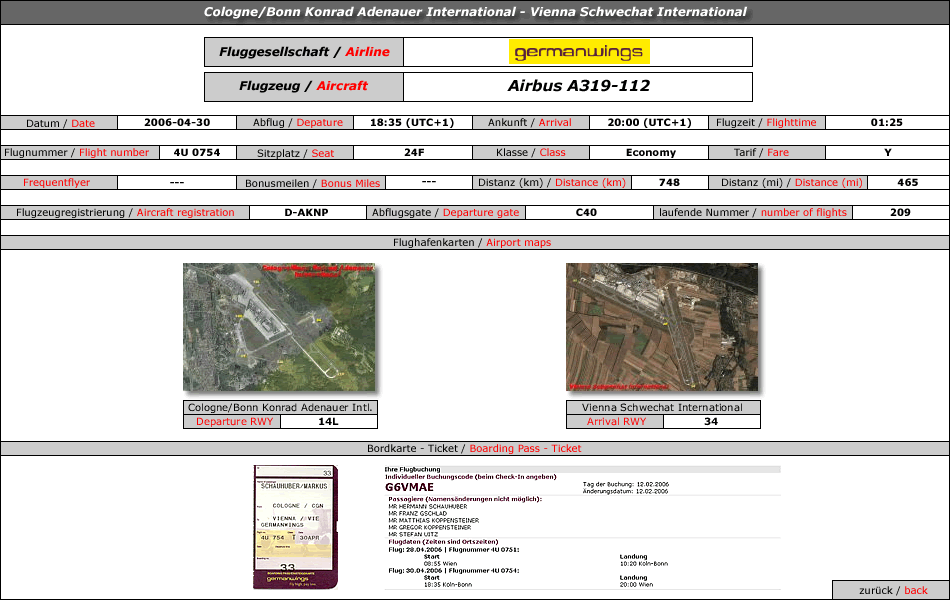This screenshot has width=950, height=600.
Task: Click the Flugzeug / Aircraft label
Action: pos(304,87)
